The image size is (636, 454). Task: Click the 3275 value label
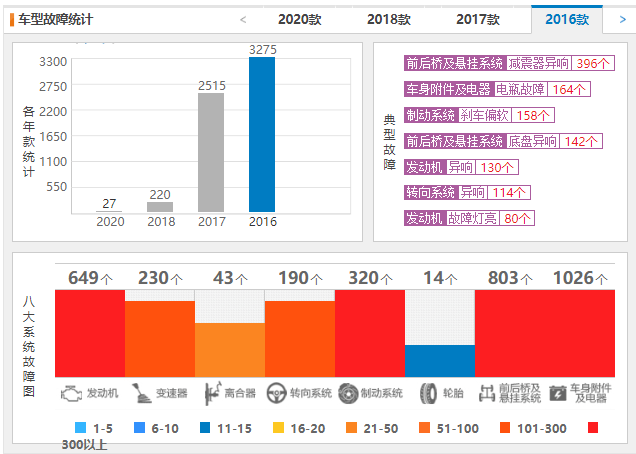click(x=262, y=49)
